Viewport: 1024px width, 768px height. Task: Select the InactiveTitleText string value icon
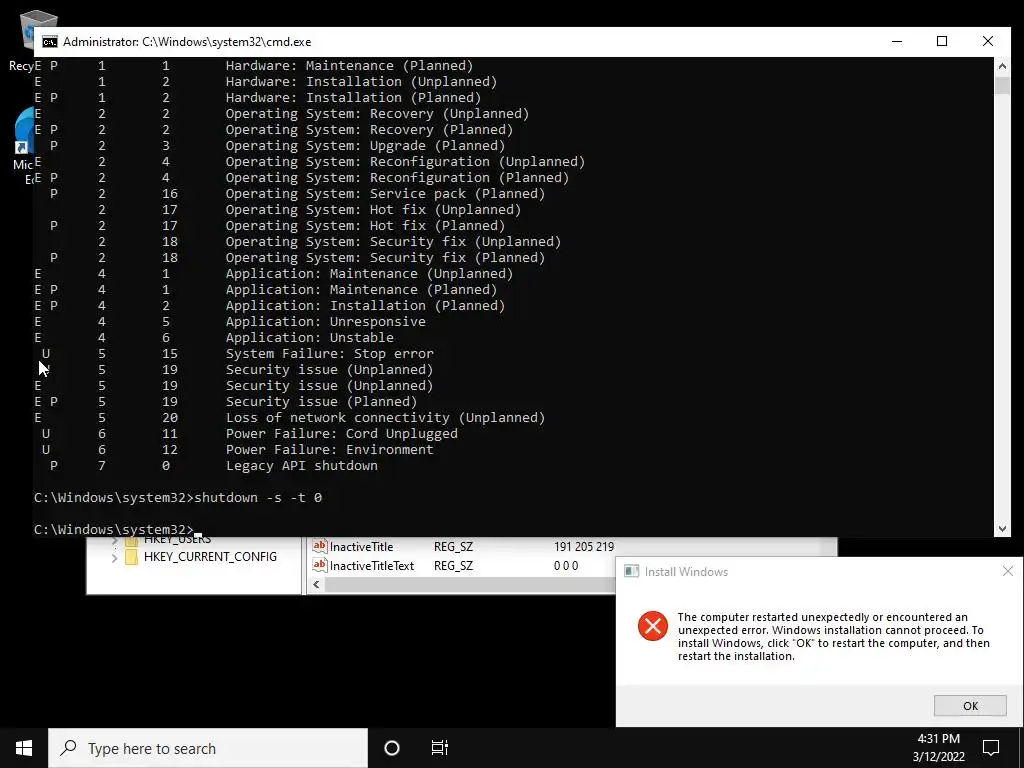[319, 565]
